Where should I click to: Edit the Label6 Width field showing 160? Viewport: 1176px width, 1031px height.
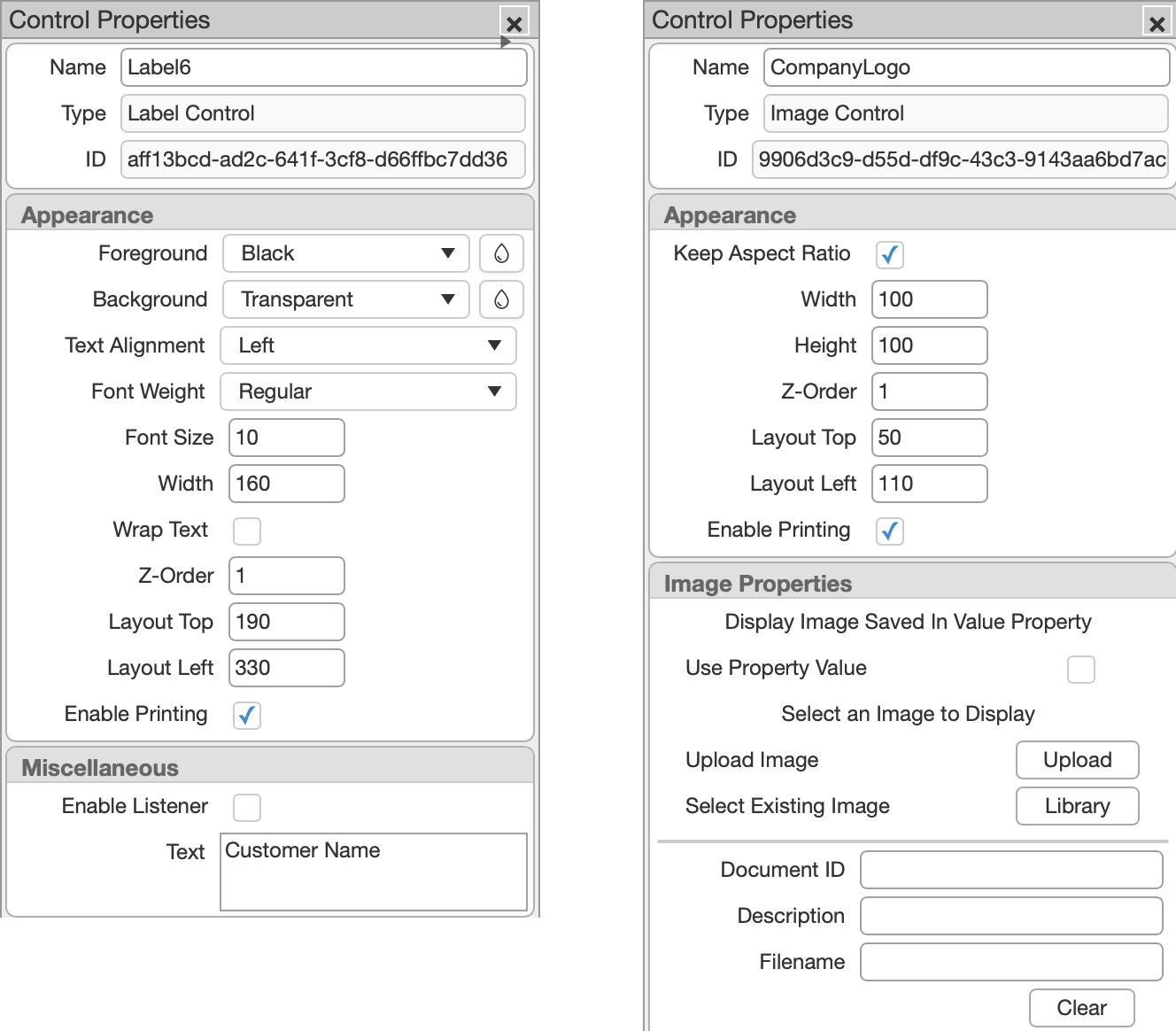coord(287,484)
